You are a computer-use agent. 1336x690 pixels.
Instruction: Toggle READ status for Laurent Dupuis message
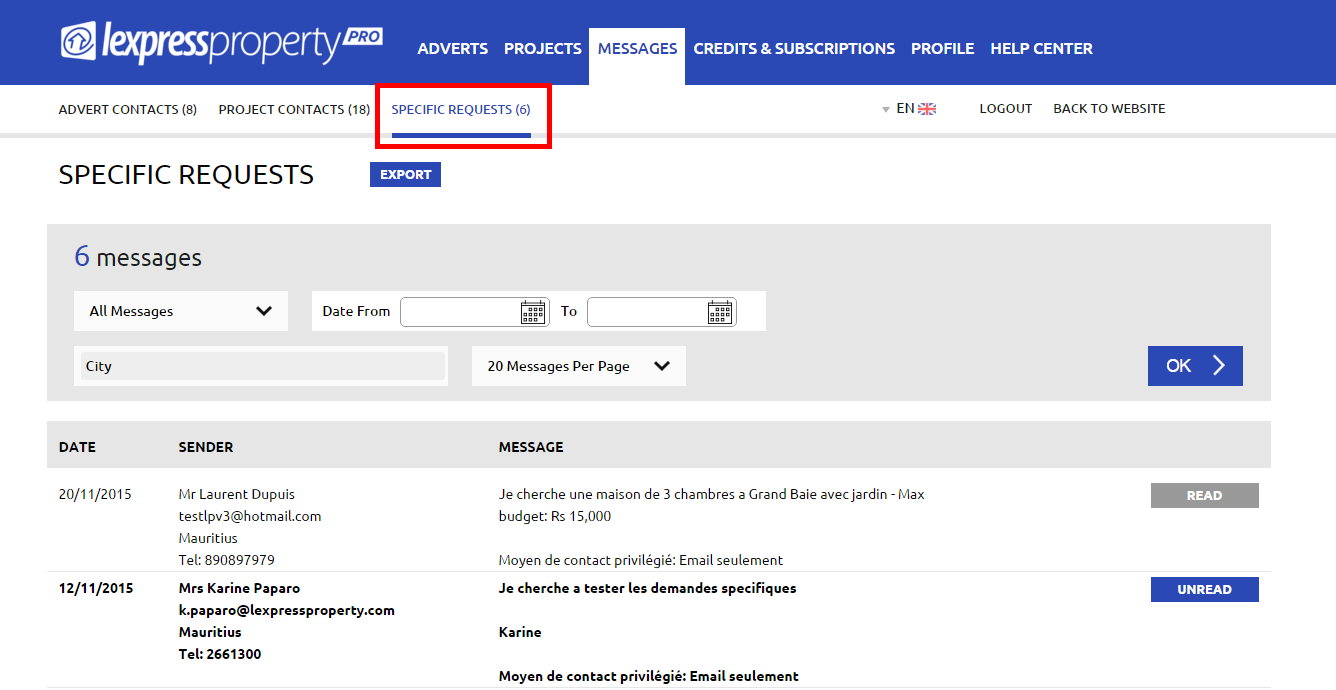click(x=1204, y=496)
